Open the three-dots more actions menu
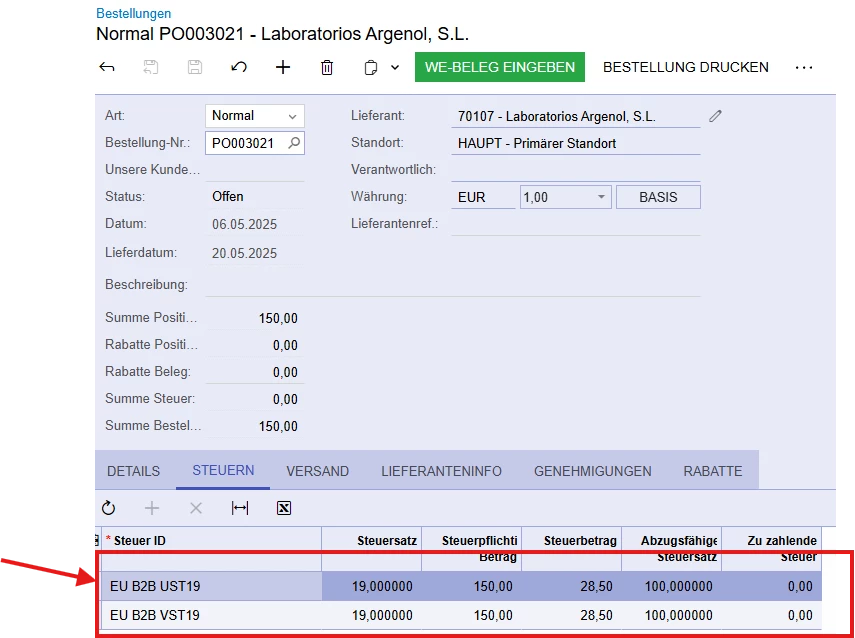The height and width of the screenshot is (638, 855). pos(804,68)
